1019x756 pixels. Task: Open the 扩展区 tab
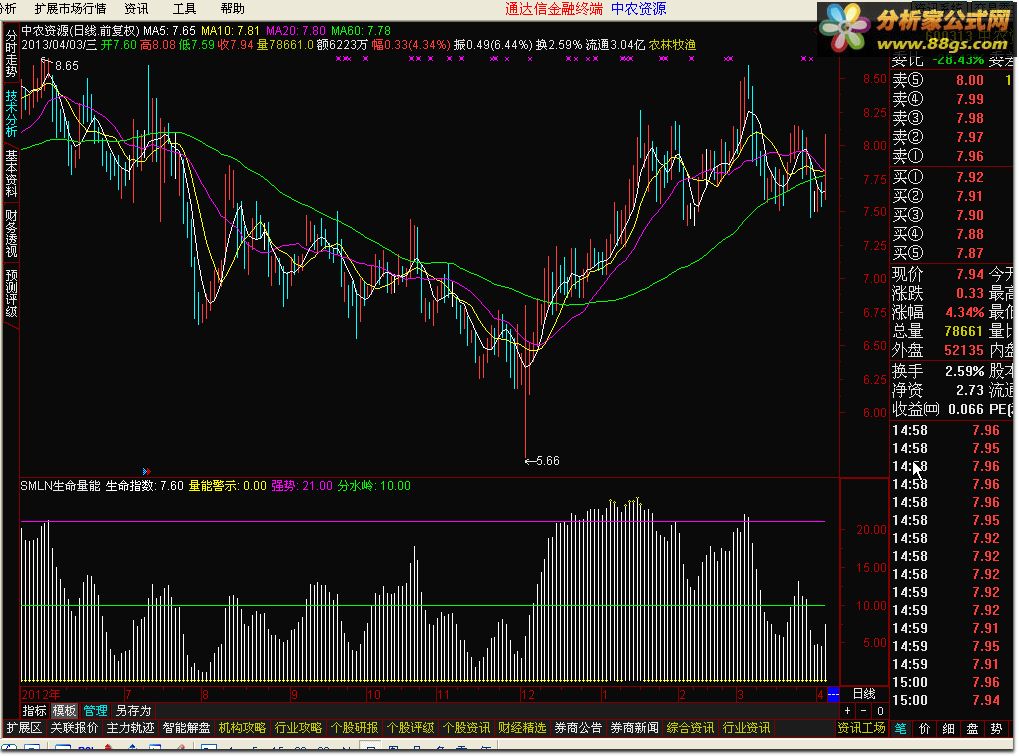[24, 727]
